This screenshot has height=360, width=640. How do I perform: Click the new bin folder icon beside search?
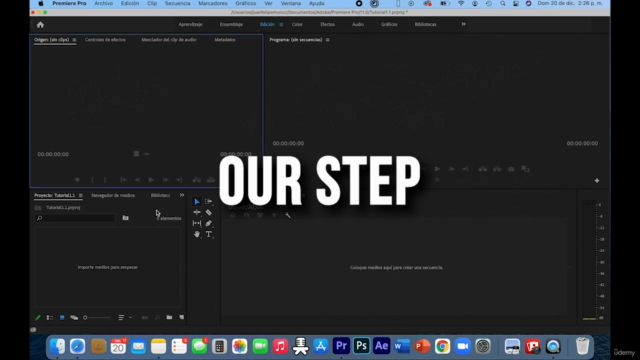126,218
